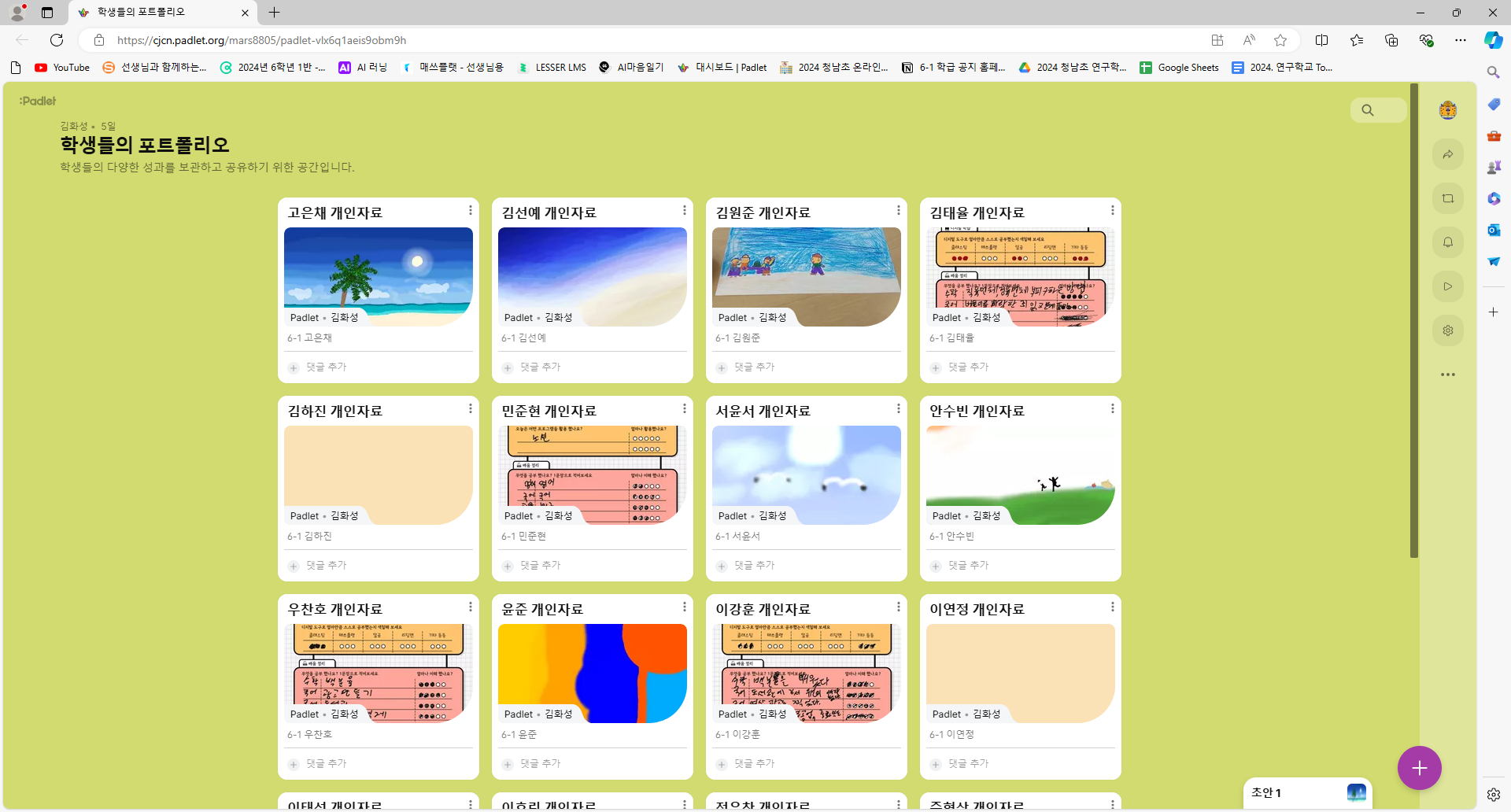The image size is (1511, 812).
Task: Add page to favorites star
Action: [x=1280, y=40]
